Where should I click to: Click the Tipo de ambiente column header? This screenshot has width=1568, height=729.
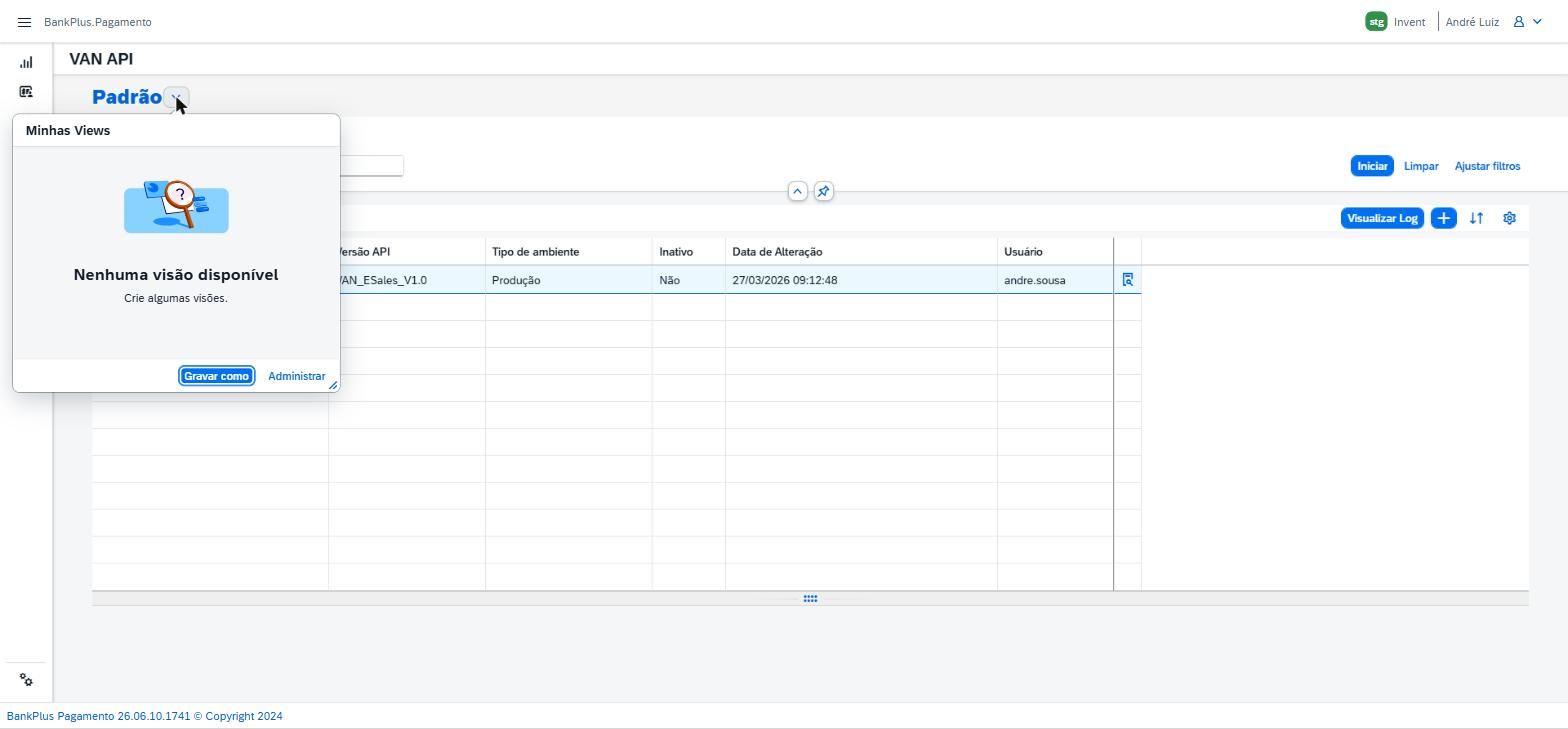tap(569, 252)
